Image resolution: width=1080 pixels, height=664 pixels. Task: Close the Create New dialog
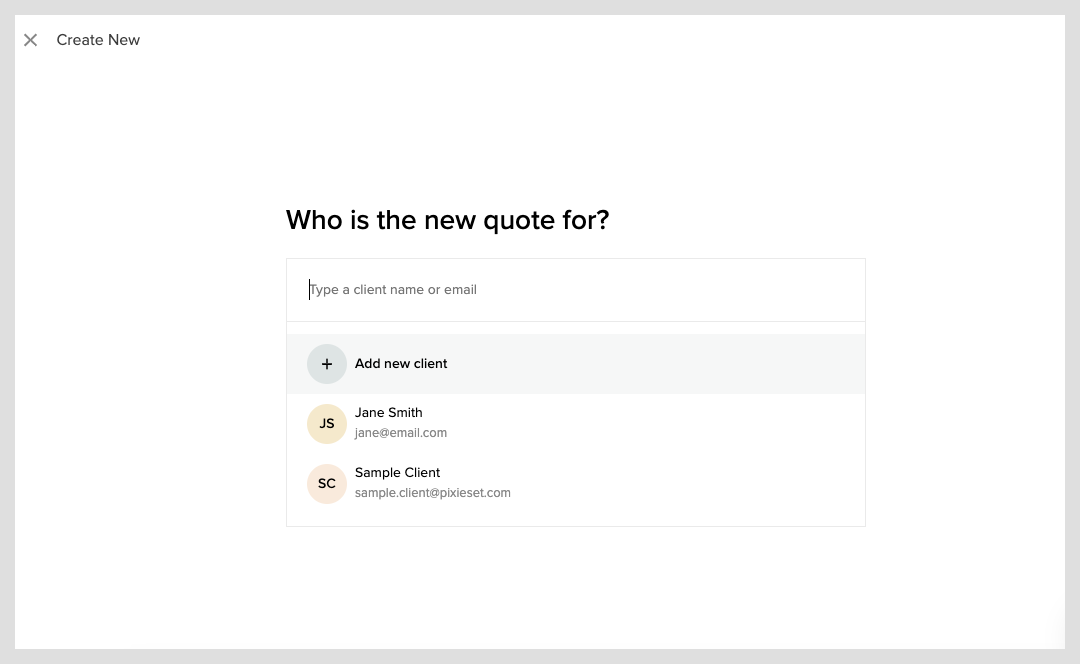pyautogui.click(x=30, y=40)
